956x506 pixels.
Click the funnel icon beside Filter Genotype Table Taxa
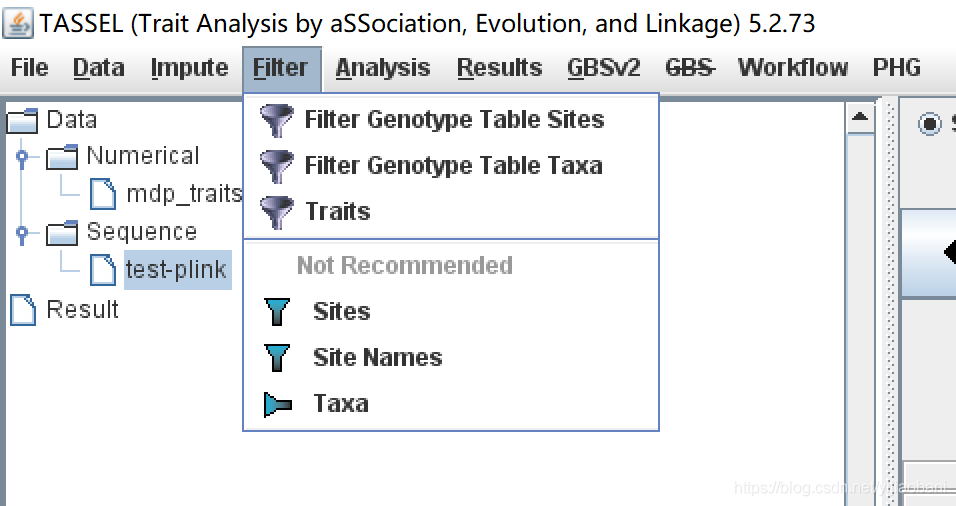click(277, 165)
